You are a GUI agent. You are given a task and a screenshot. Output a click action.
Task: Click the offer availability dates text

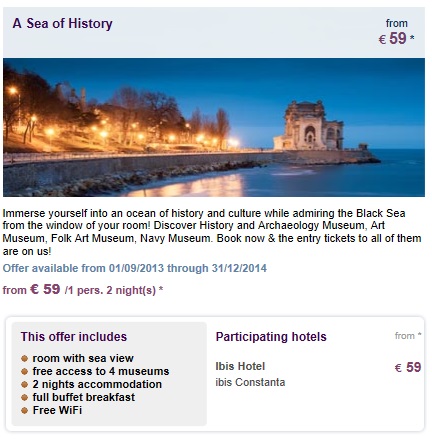[135, 268]
